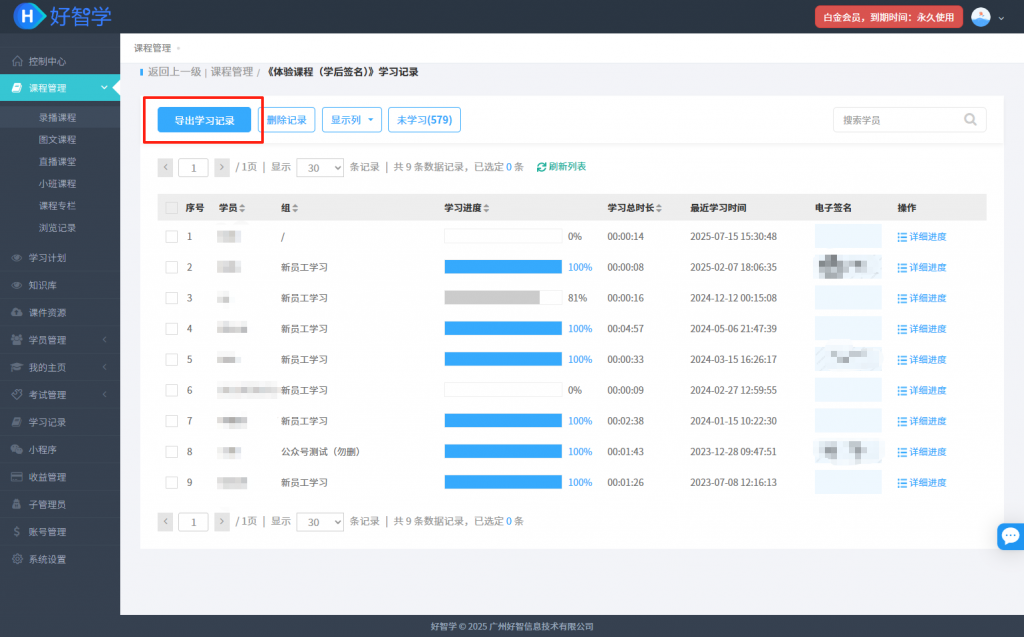The image size is (1024, 637).
Task: Open the chat support bubble
Action: (x=1010, y=536)
